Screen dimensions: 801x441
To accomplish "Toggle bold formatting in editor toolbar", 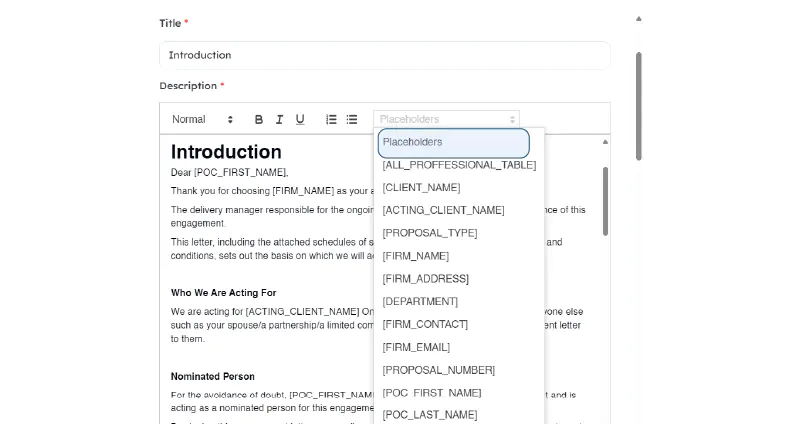I will pos(259,120).
